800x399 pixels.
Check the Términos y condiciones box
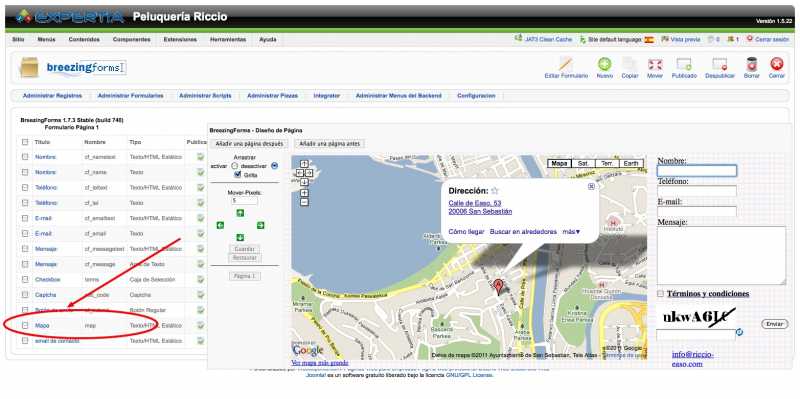tap(661, 294)
